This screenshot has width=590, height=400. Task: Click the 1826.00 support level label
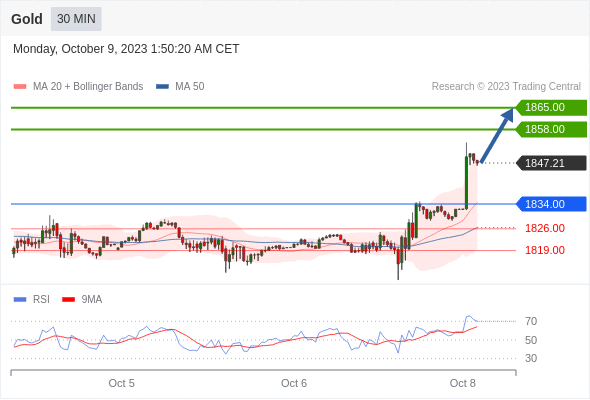[x=545, y=228]
